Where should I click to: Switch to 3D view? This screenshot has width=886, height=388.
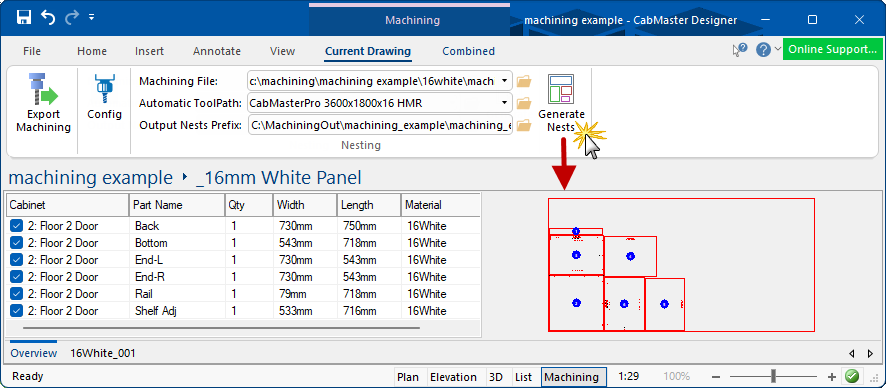(496, 377)
